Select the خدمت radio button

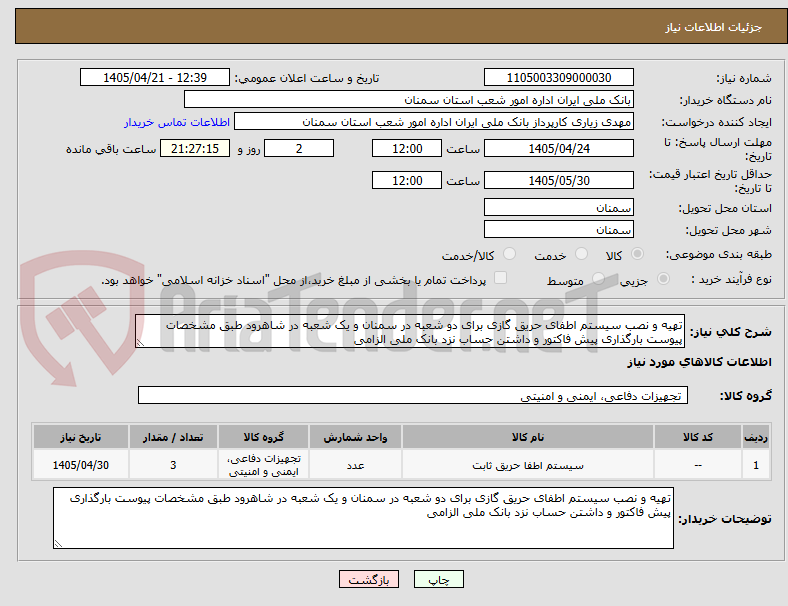[581, 254]
